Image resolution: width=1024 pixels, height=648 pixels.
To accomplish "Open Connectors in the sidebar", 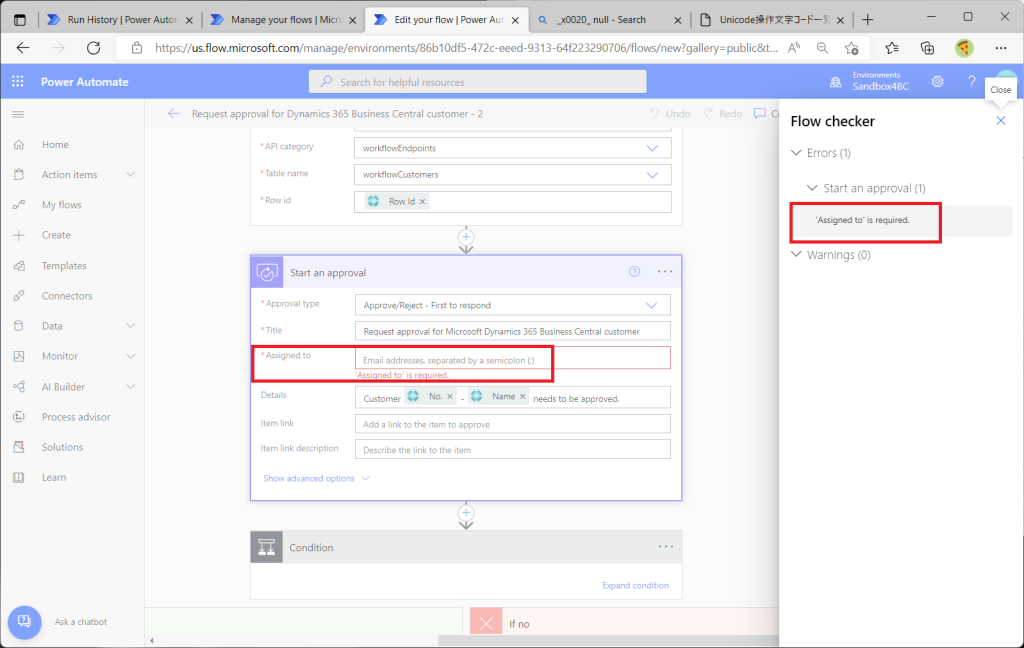I will (x=67, y=295).
